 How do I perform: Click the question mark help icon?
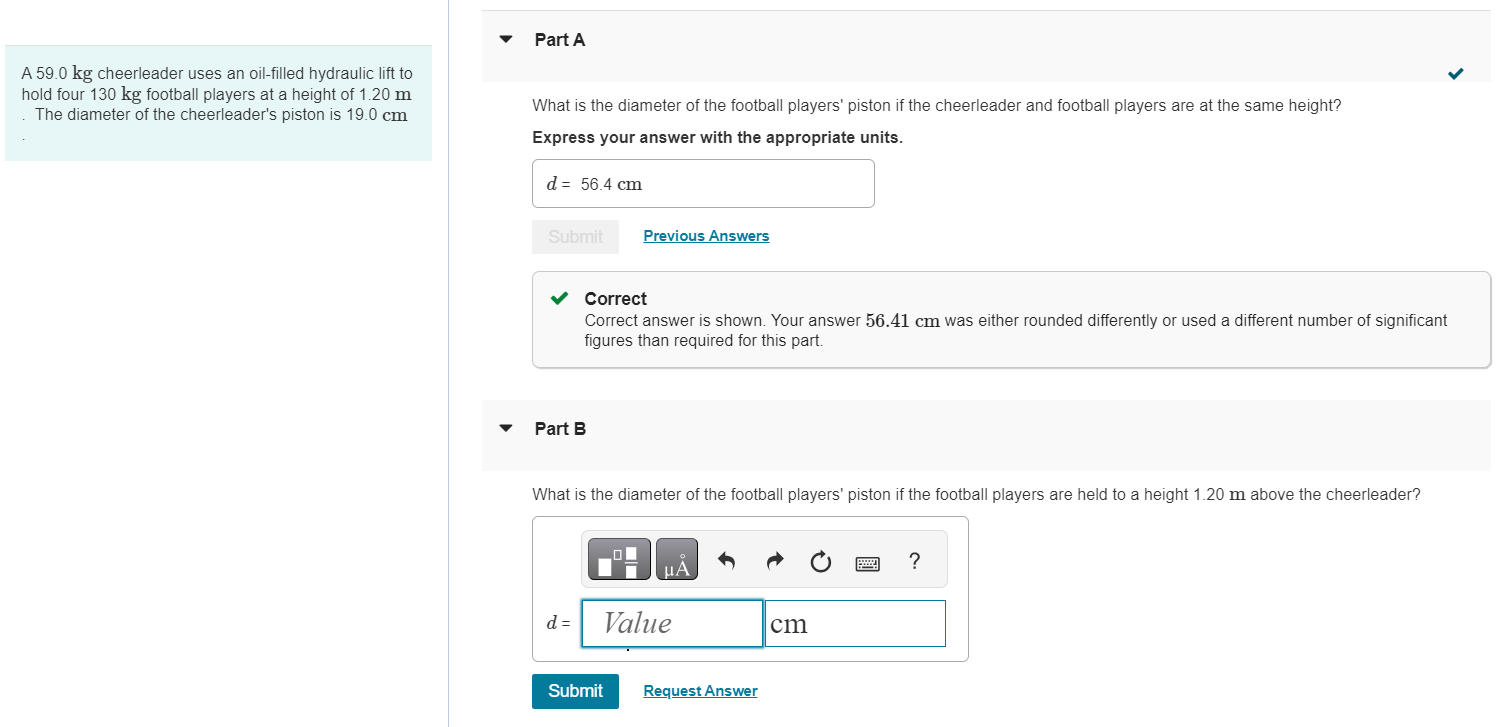(914, 561)
